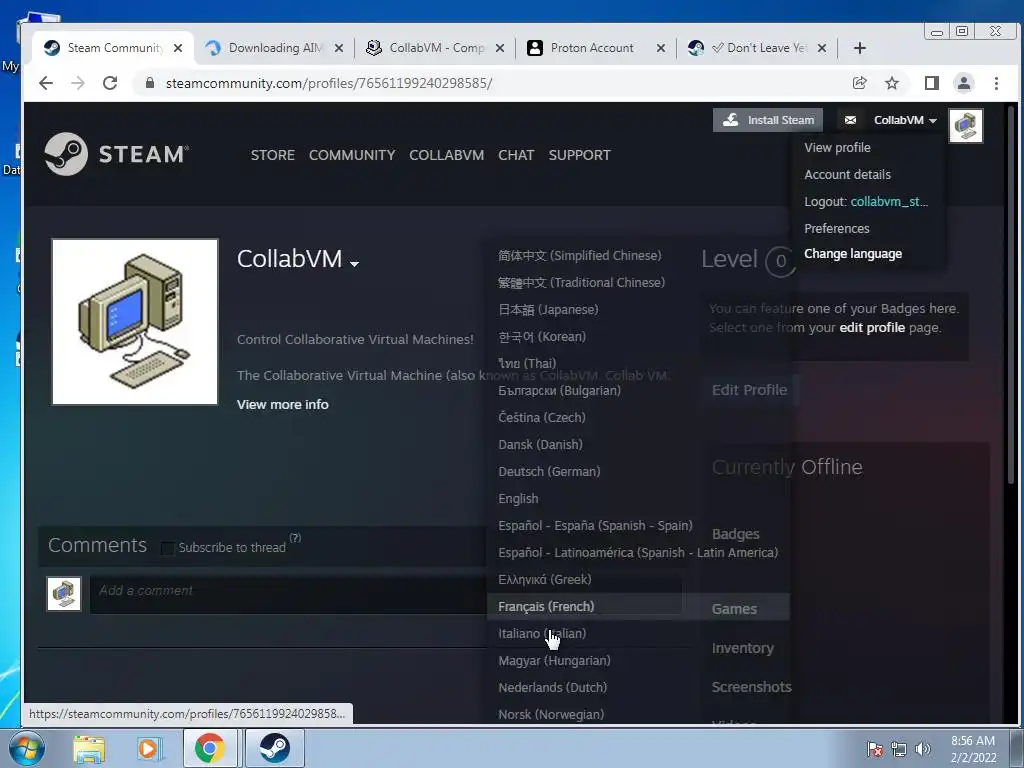Toggle the Subscribe to thread checkbox
This screenshot has height=768, width=1024.
(167, 548)
